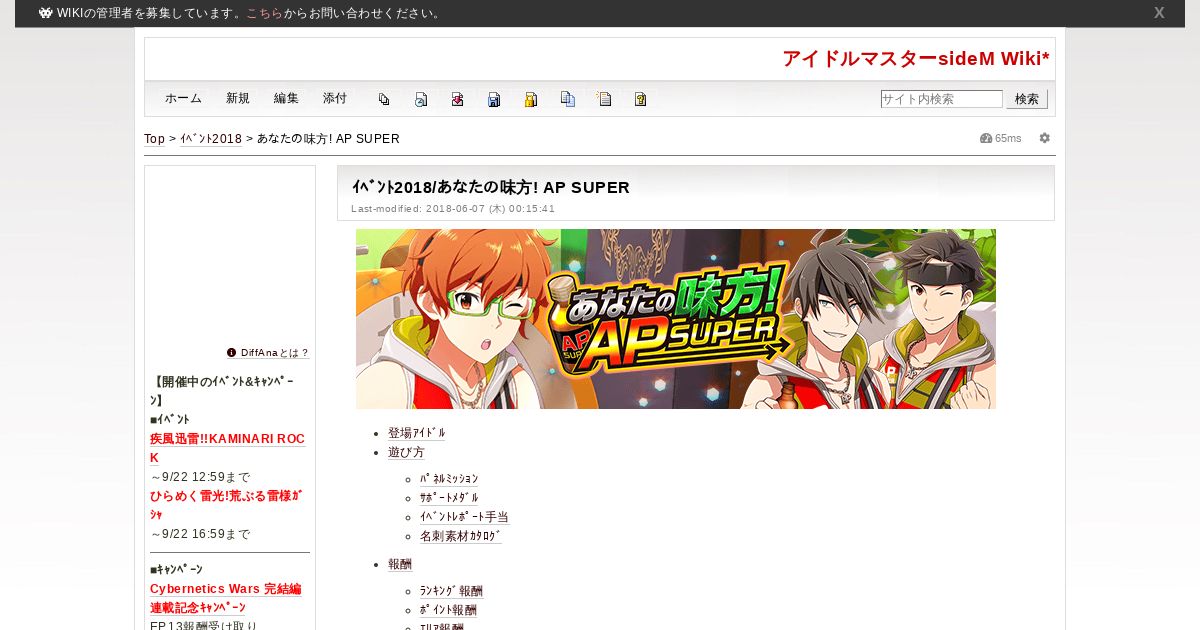Dismiss the admin recruitment banner with X

point(1159,13)
